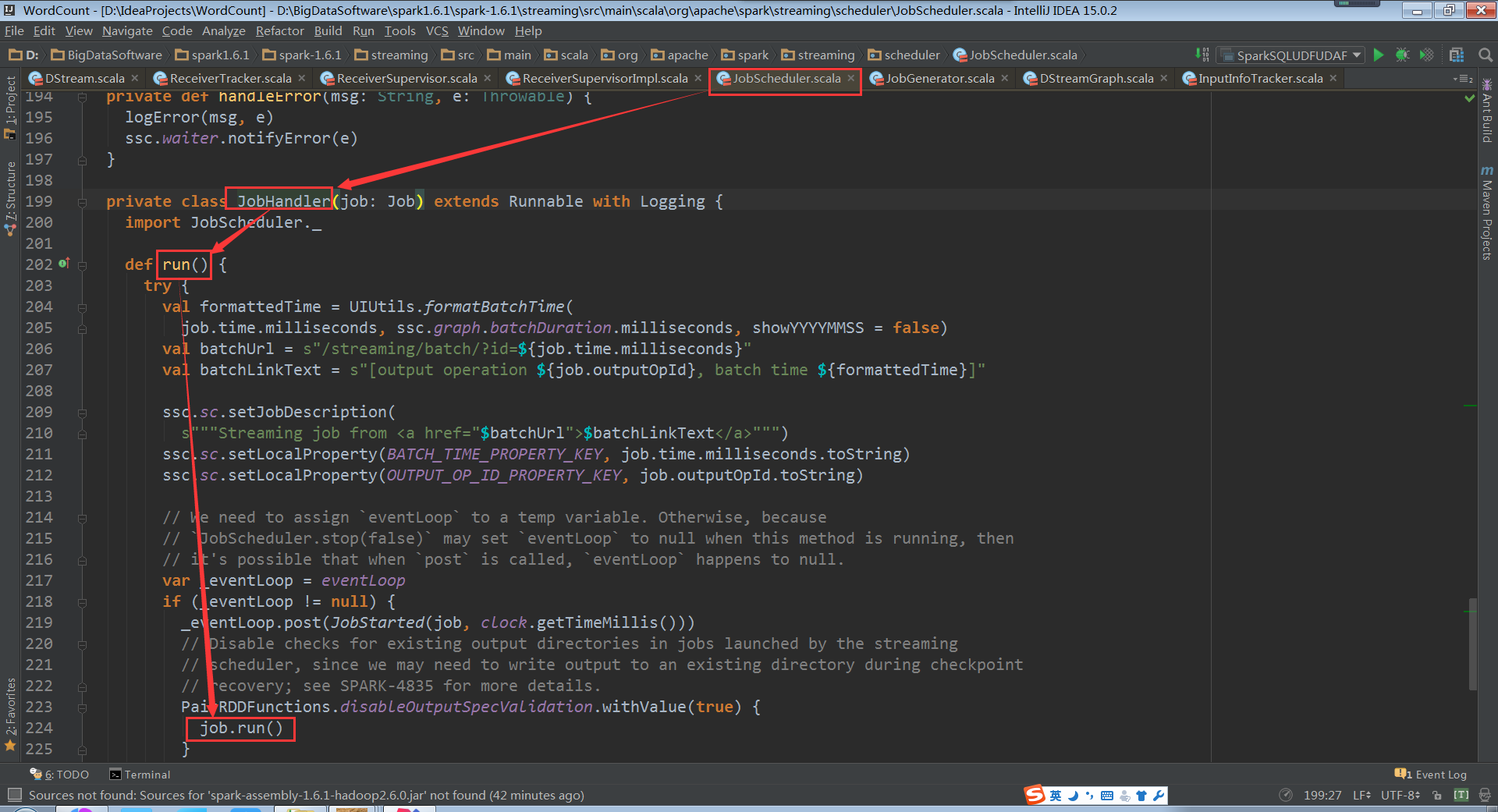Open the File menu

pyautogui.click(x=14, y=31)
